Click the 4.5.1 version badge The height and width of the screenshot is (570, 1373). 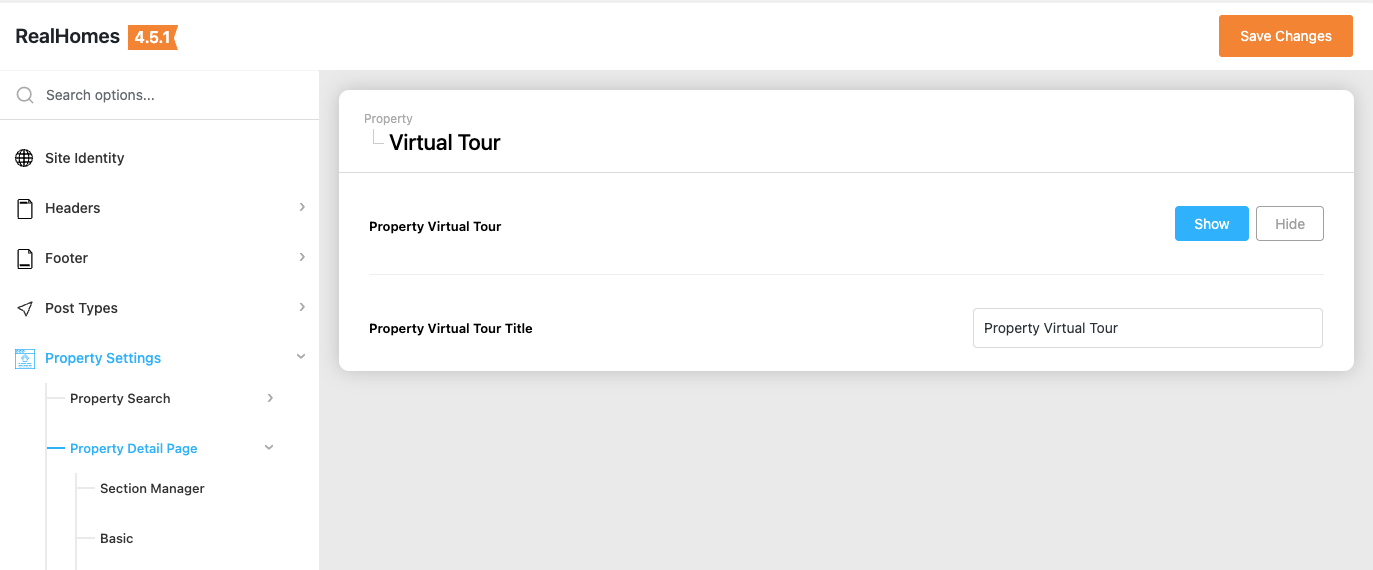tap(152, 37)
